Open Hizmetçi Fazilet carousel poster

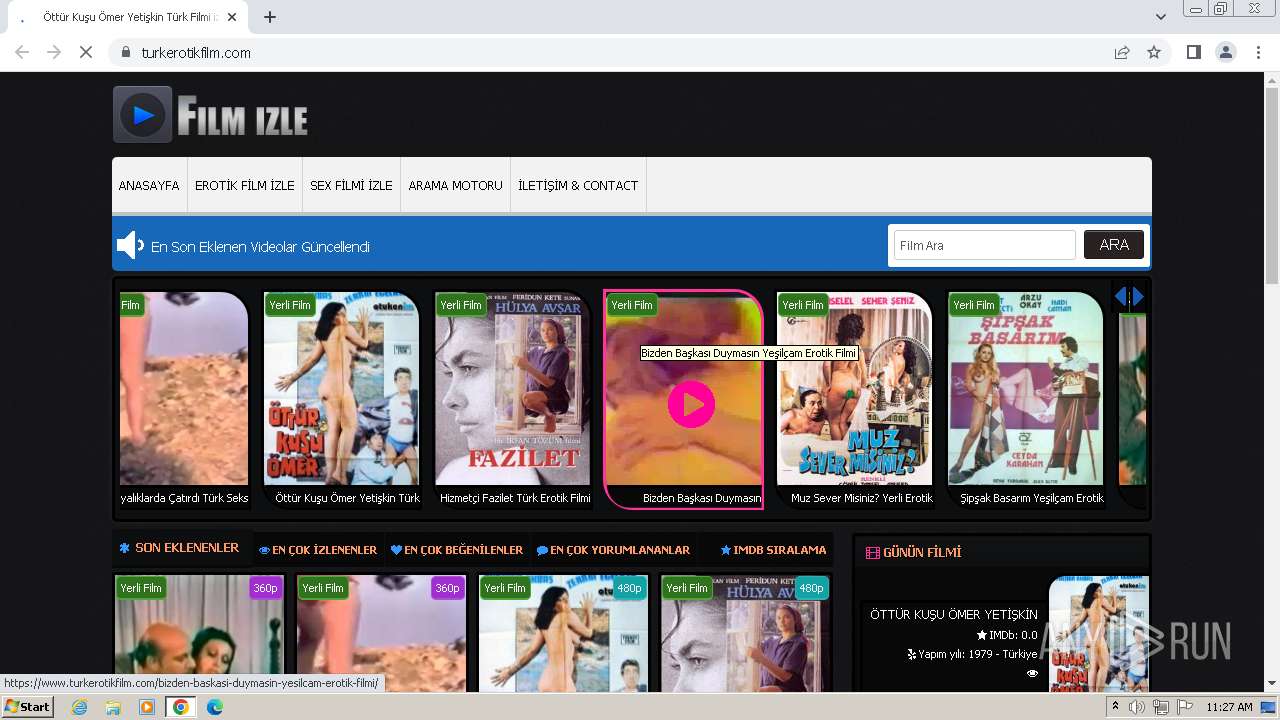[x=513, y=389]
